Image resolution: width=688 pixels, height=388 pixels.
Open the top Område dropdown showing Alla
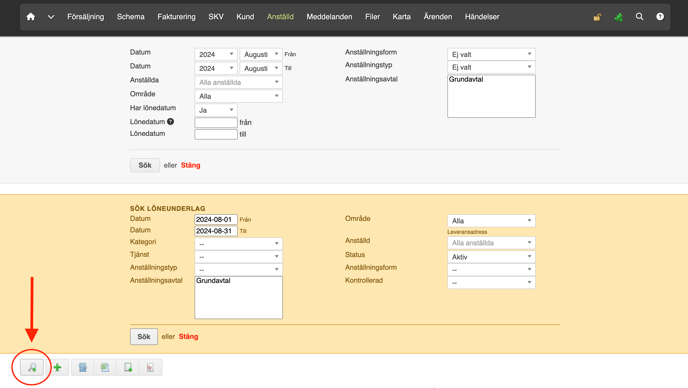coord(238,96)
